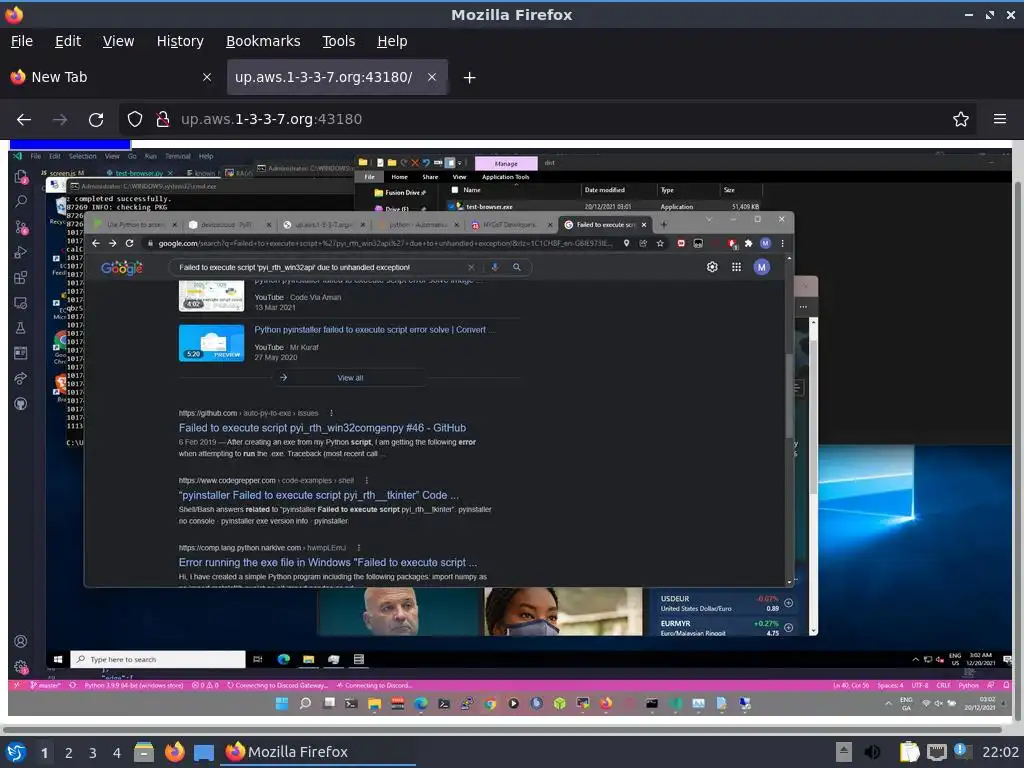The image size is (1024, 768).
Task: Click the horizontal page scrollbar
Action: coord(503,729)
